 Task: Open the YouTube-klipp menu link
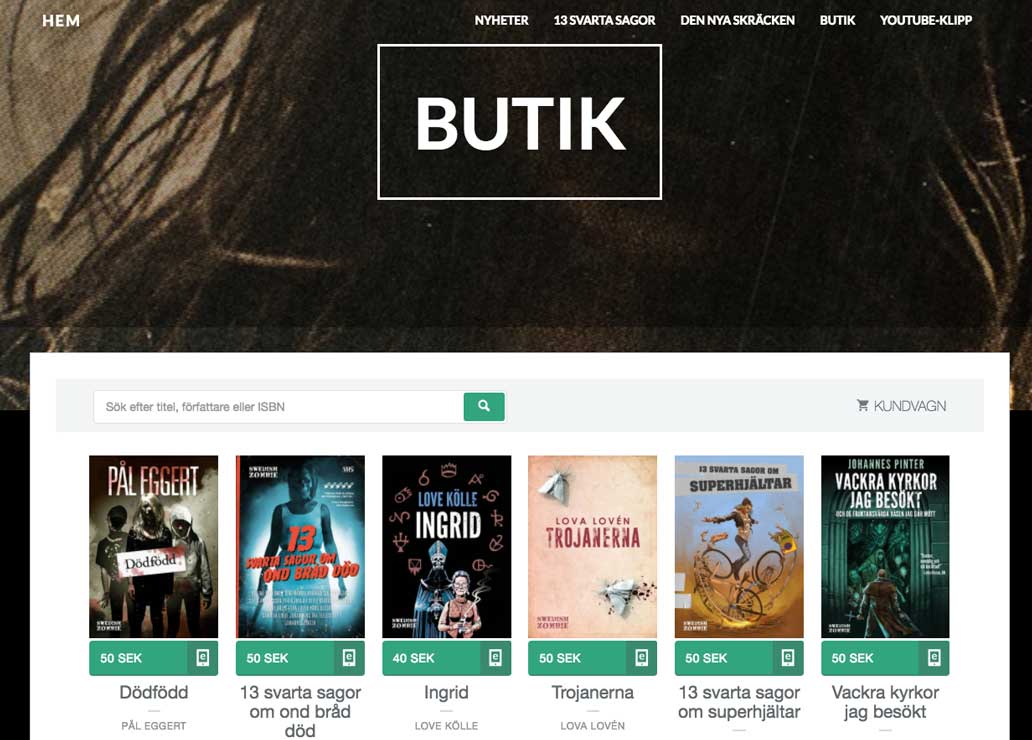(925, 20)
